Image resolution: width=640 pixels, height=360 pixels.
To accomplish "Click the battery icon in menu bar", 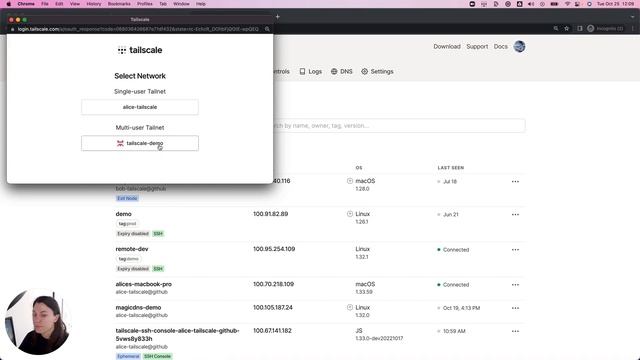I will [x=554, y=4].
